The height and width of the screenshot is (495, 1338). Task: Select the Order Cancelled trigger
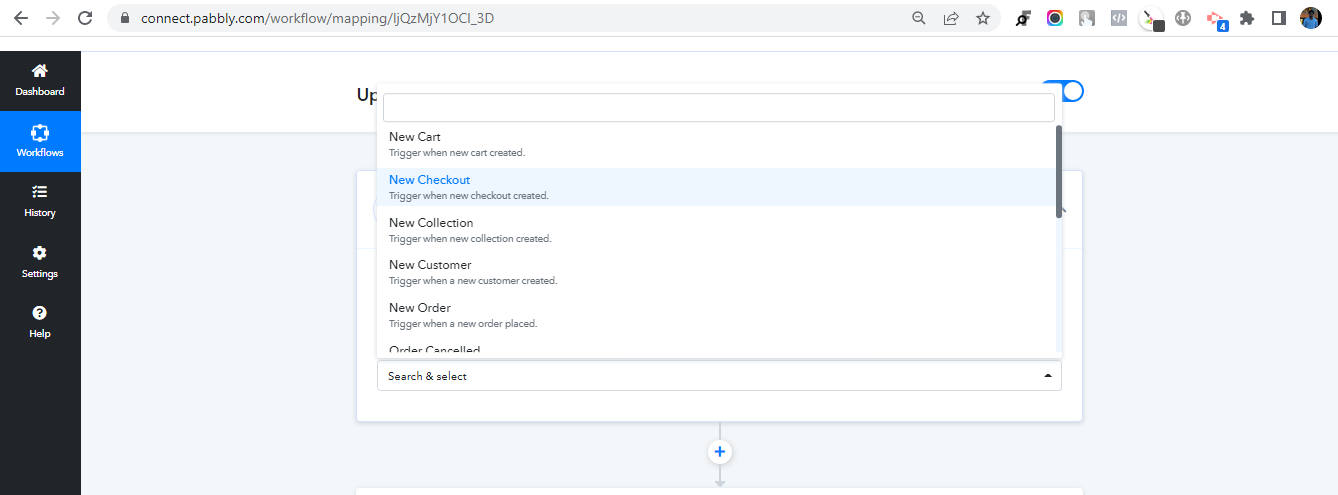click(716, 350)
